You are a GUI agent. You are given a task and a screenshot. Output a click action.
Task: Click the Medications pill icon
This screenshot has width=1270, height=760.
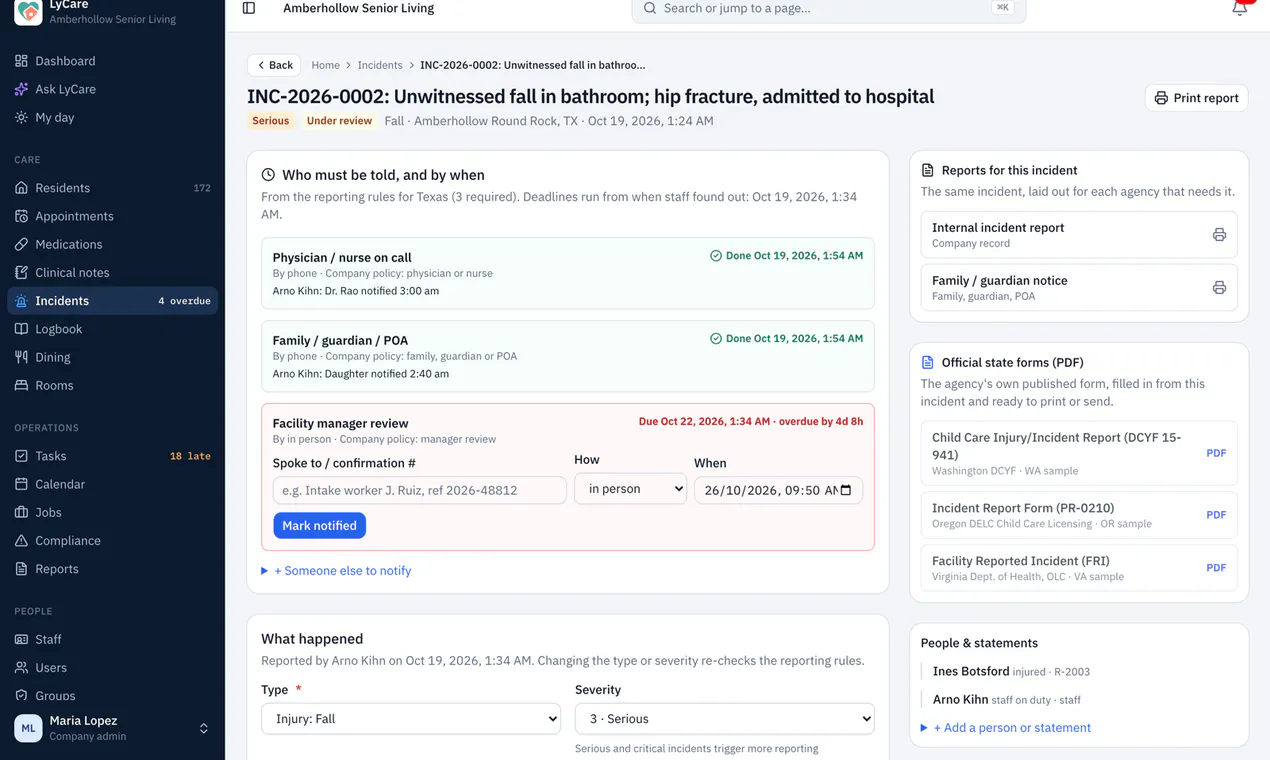coord(21,244)
